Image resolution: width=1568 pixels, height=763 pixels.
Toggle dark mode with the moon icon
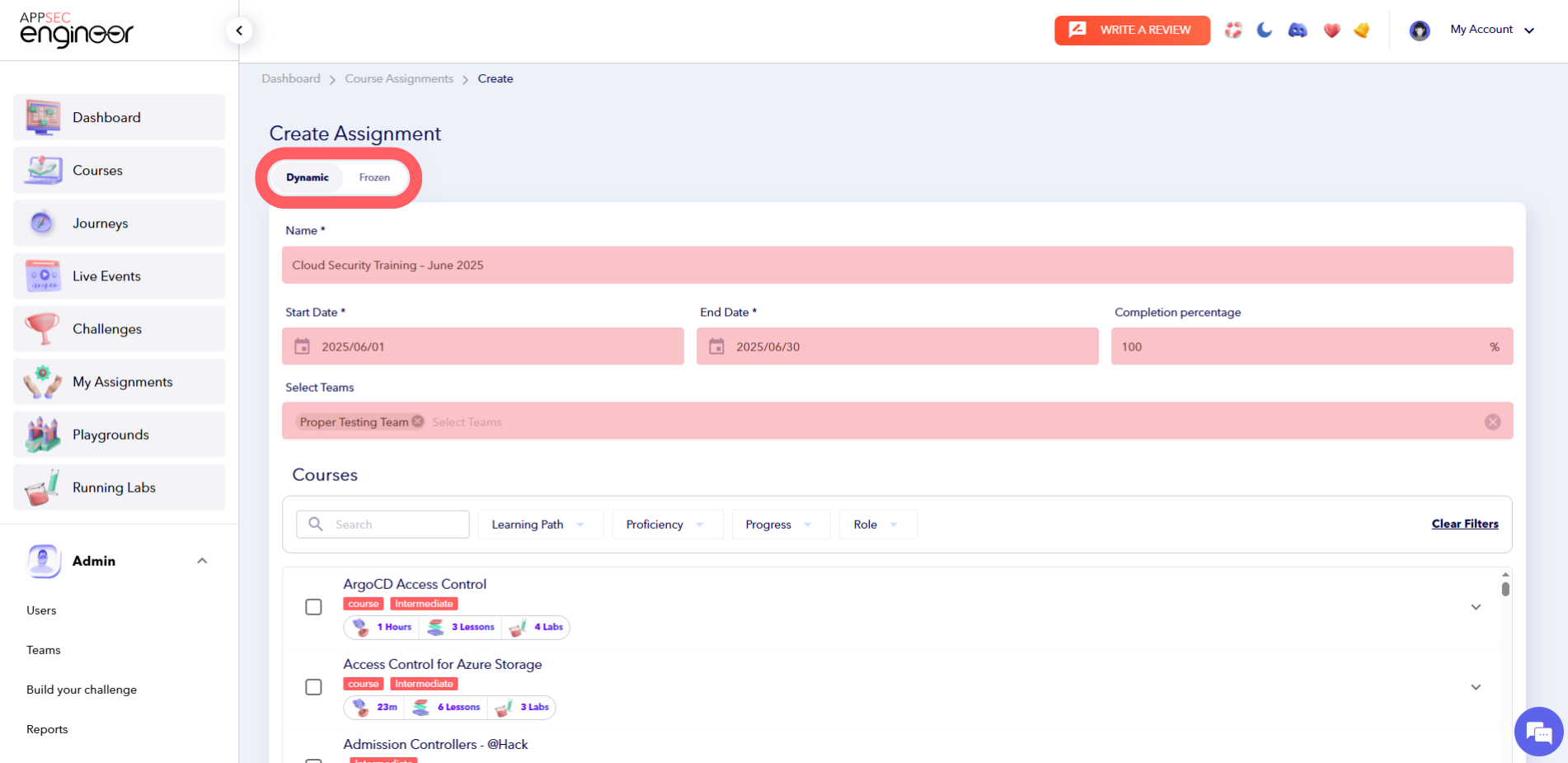tap(1265, 30)
